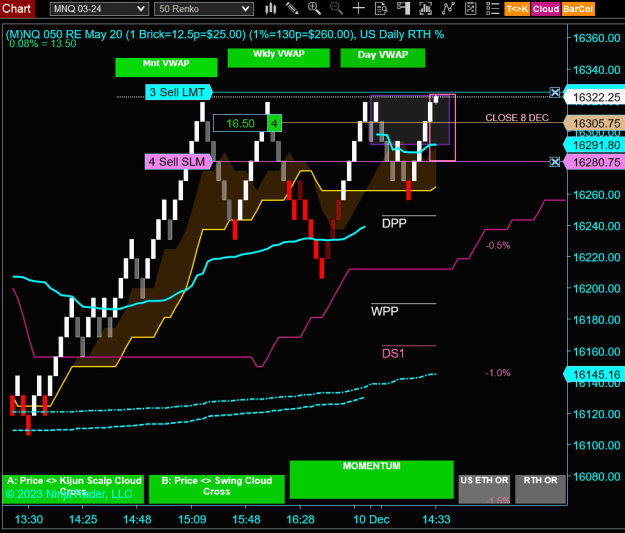Click the Day VWAP green button
Image resolution: width=625 pixels, height=533 pixels.
tap(383, 58)
